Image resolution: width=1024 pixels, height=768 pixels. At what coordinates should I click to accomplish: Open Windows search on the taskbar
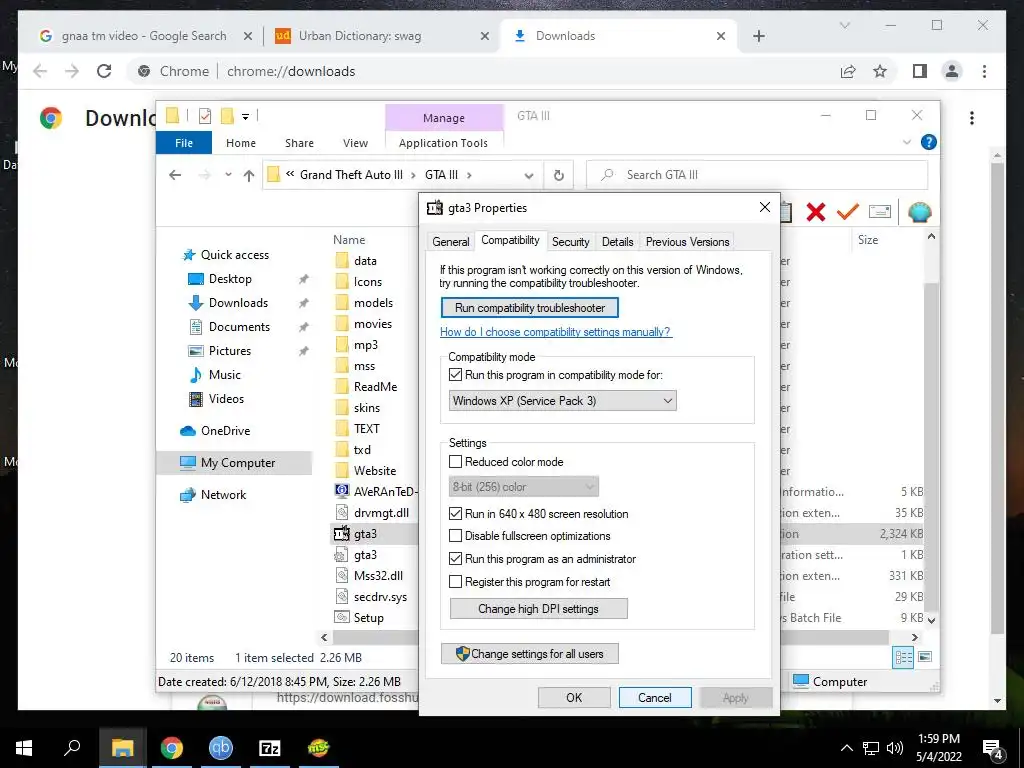pyautogui.click(x=72, y=747)
